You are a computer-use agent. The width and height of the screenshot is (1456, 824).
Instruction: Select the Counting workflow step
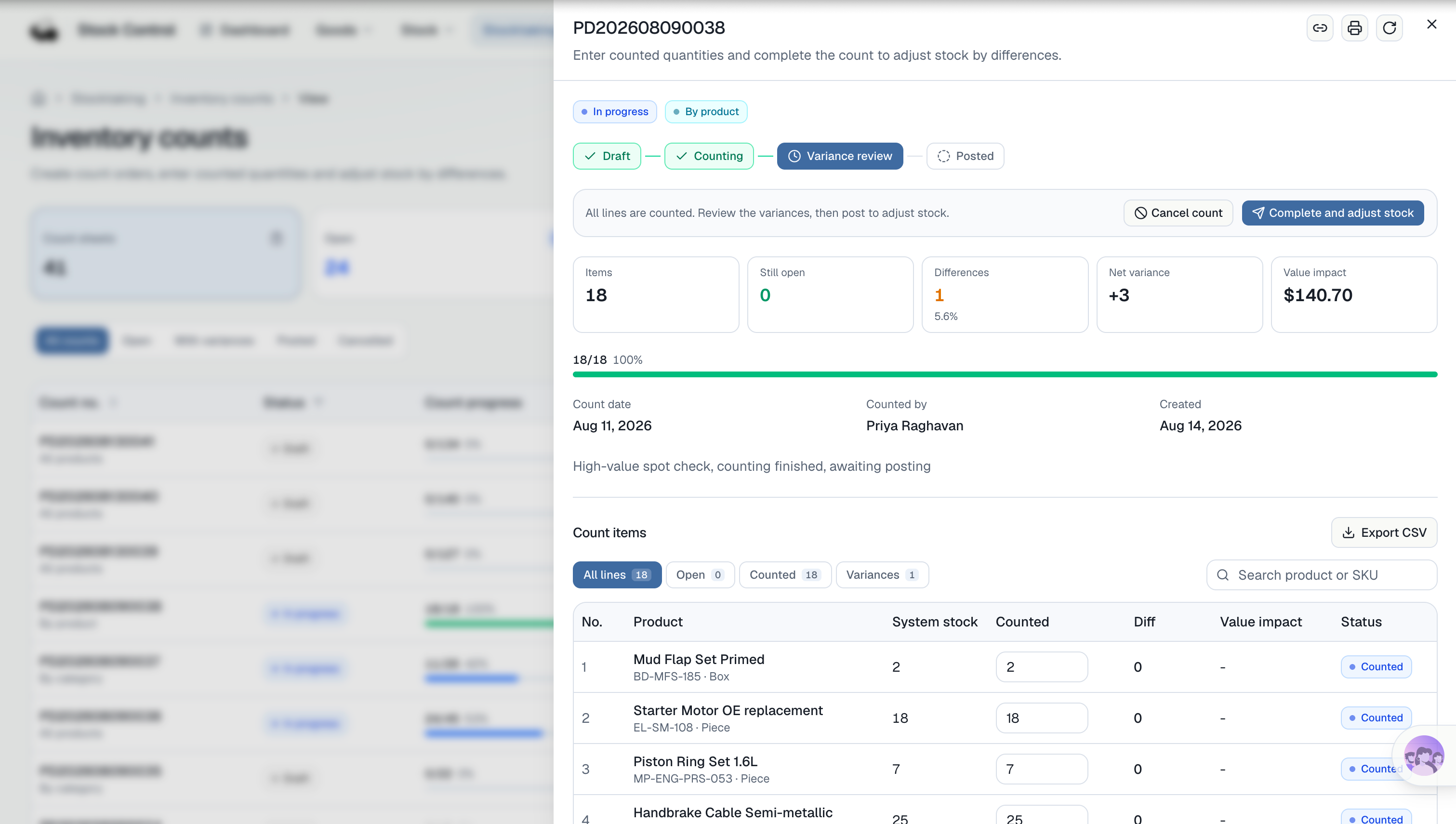(x=709, y=156)
